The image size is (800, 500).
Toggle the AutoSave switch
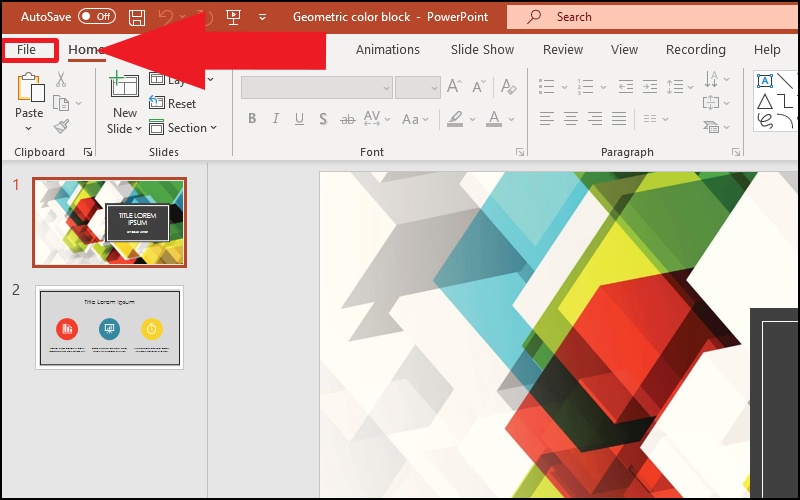[x=97, y=17]
